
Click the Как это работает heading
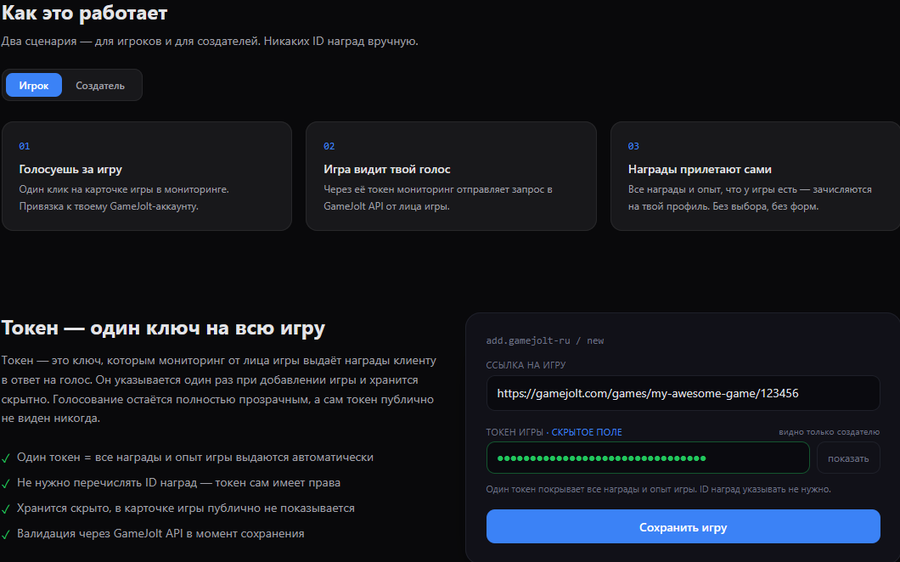84,13
